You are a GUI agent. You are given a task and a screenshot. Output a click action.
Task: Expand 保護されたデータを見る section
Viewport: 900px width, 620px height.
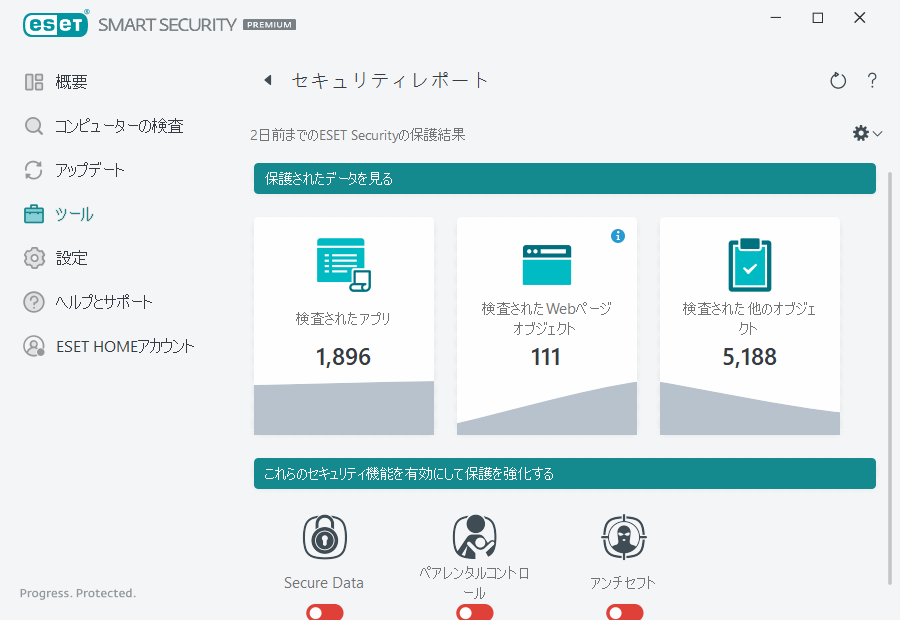[564, 177]
